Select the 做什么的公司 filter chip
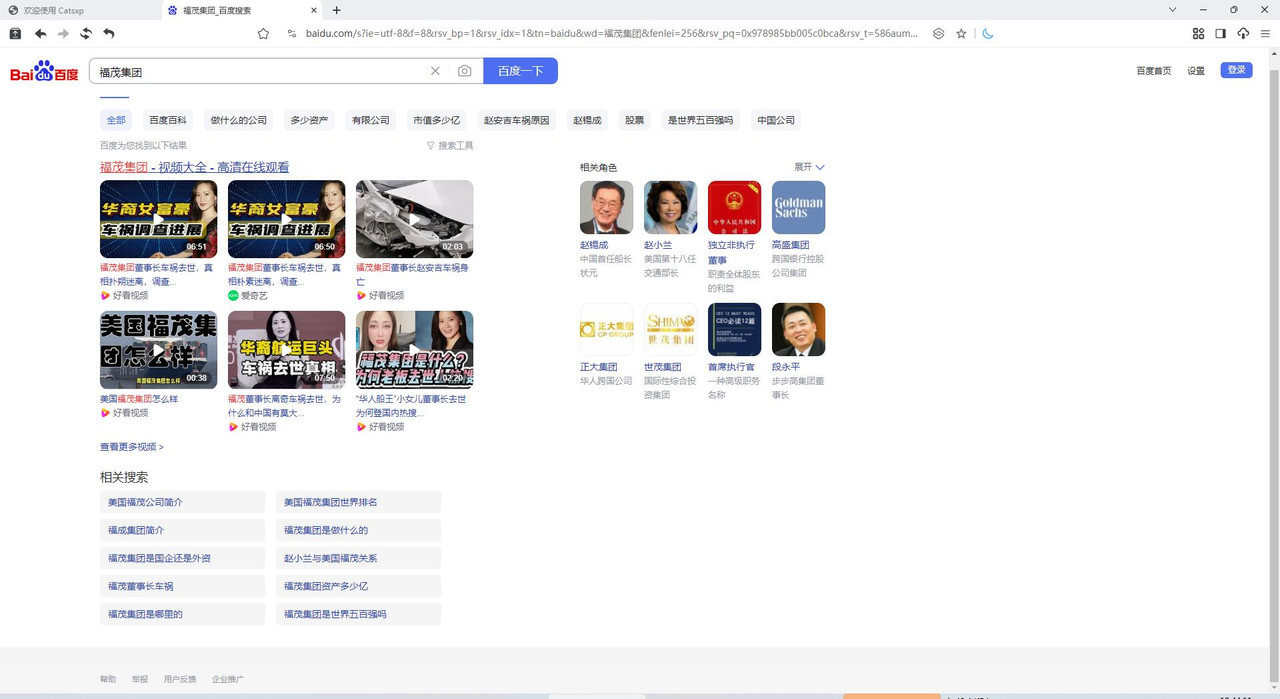Image resolution: width=1280 pixels, height=699 pixels. point(239,120)
